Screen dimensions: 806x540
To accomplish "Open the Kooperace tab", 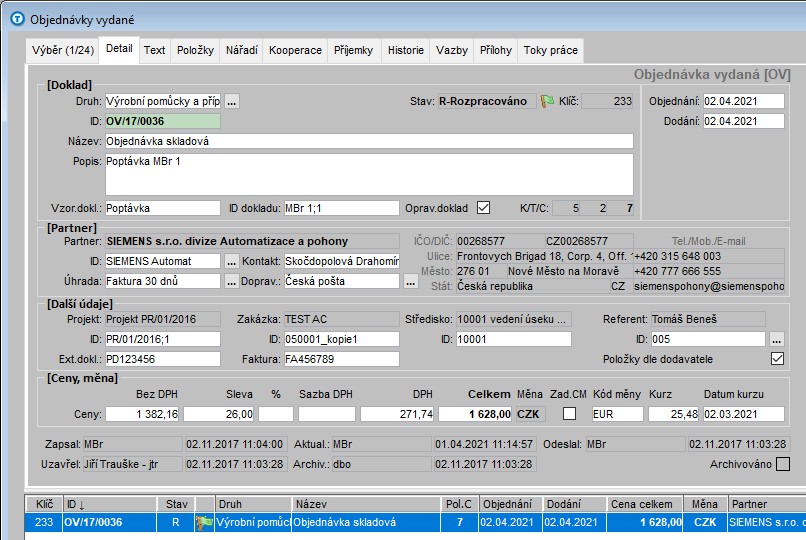I will coord(296,50).
